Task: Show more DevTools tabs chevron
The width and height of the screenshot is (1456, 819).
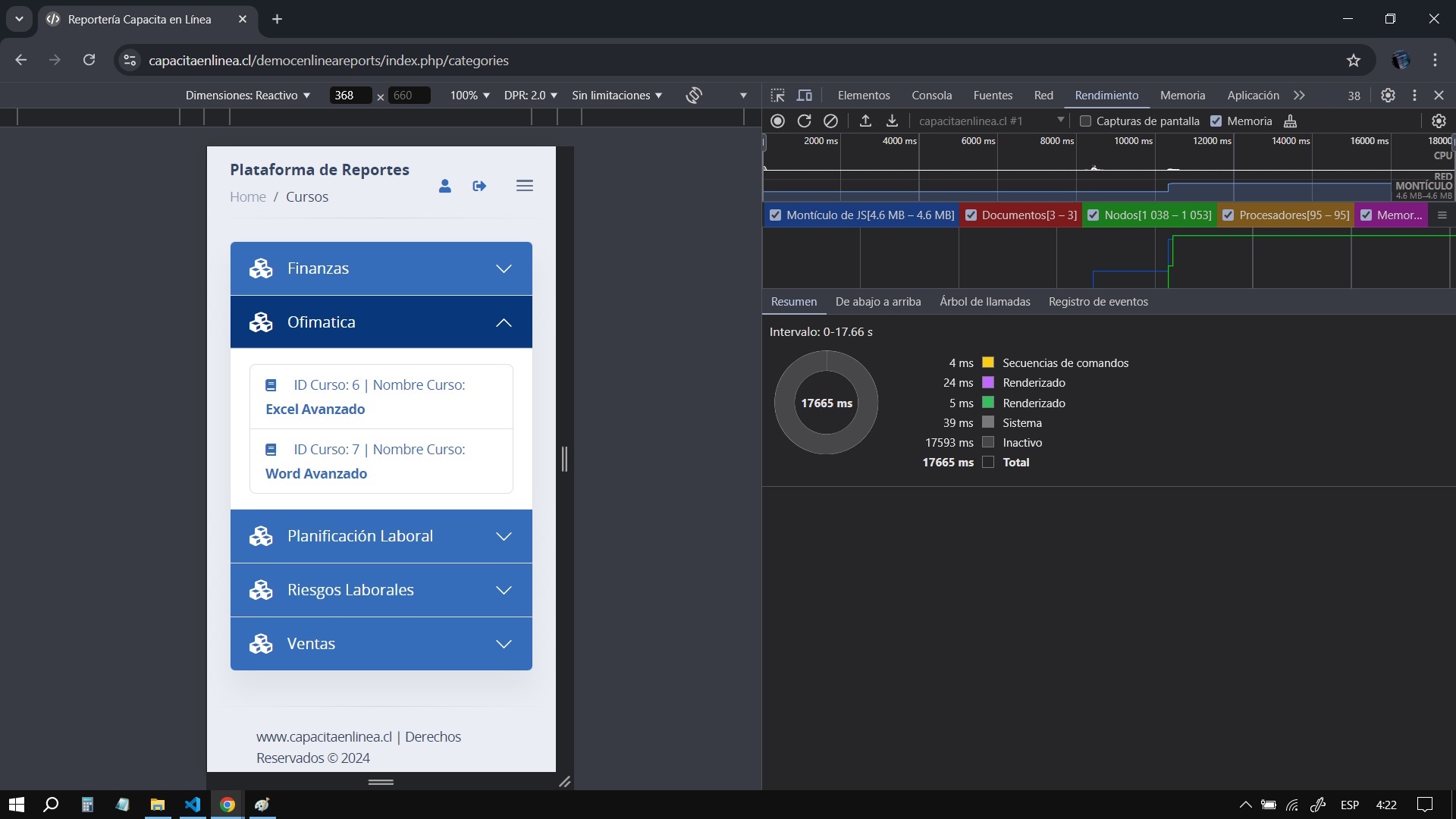Action: click(x=1300, y=95)
